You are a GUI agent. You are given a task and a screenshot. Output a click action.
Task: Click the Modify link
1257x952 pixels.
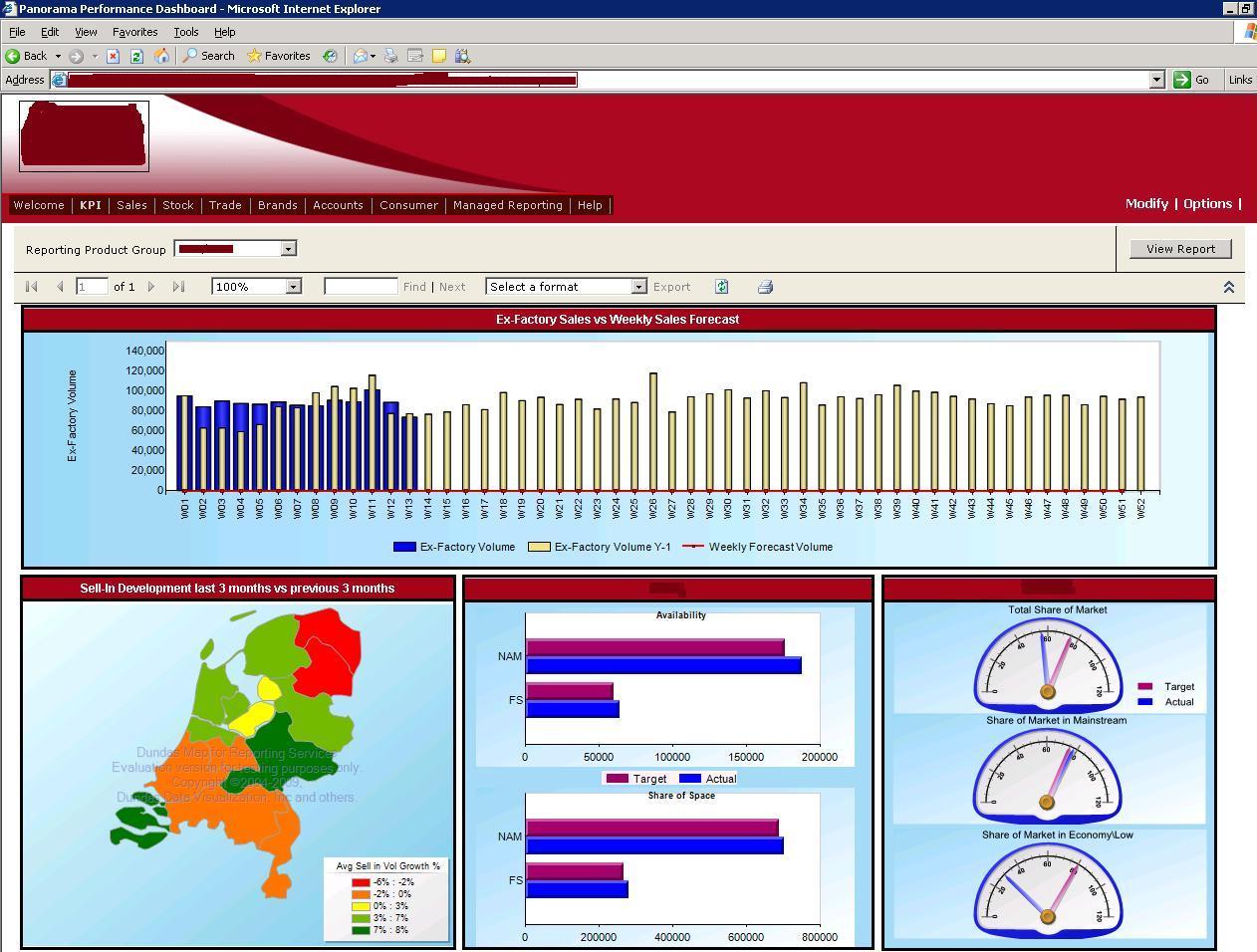(x=1146, y=203)
